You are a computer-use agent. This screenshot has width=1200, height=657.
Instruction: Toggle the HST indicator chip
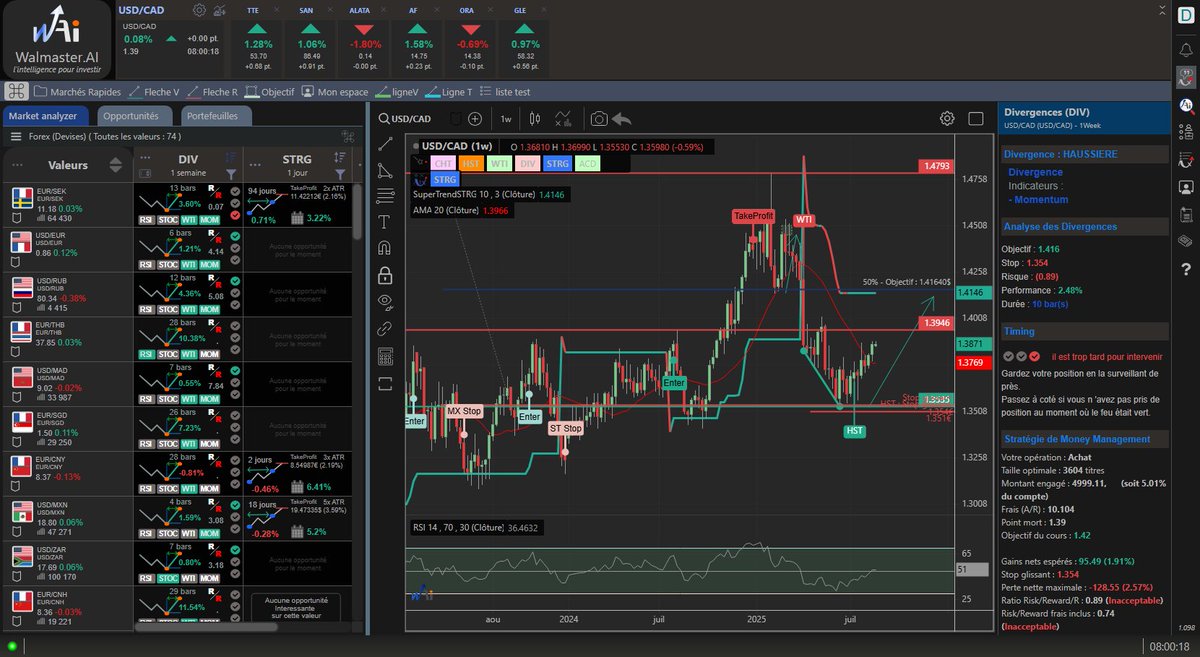(471, 162)
